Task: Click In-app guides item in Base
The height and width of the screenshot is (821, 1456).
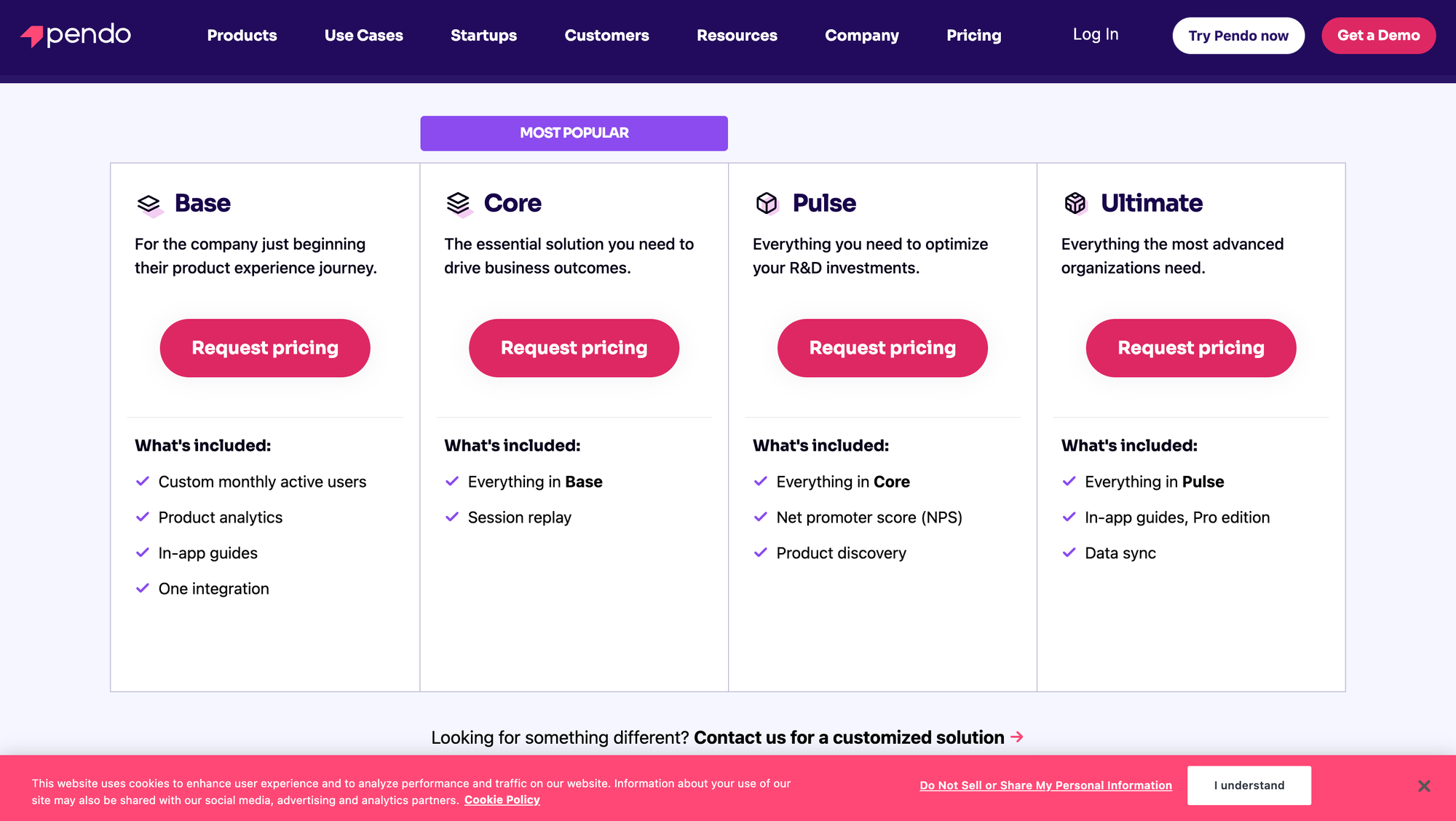Action: coord(208,553)
